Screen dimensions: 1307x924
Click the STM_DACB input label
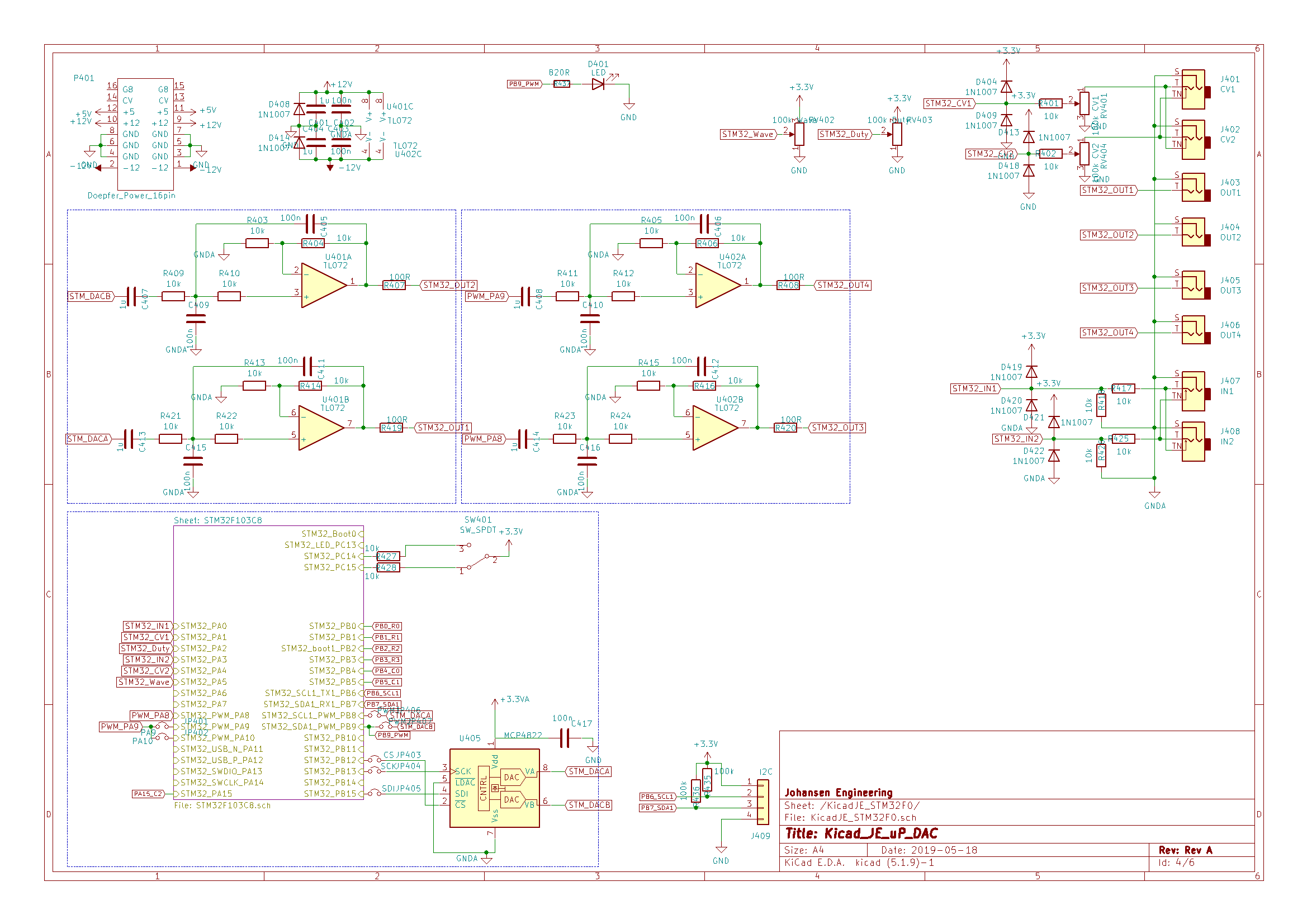click(90, 297)
